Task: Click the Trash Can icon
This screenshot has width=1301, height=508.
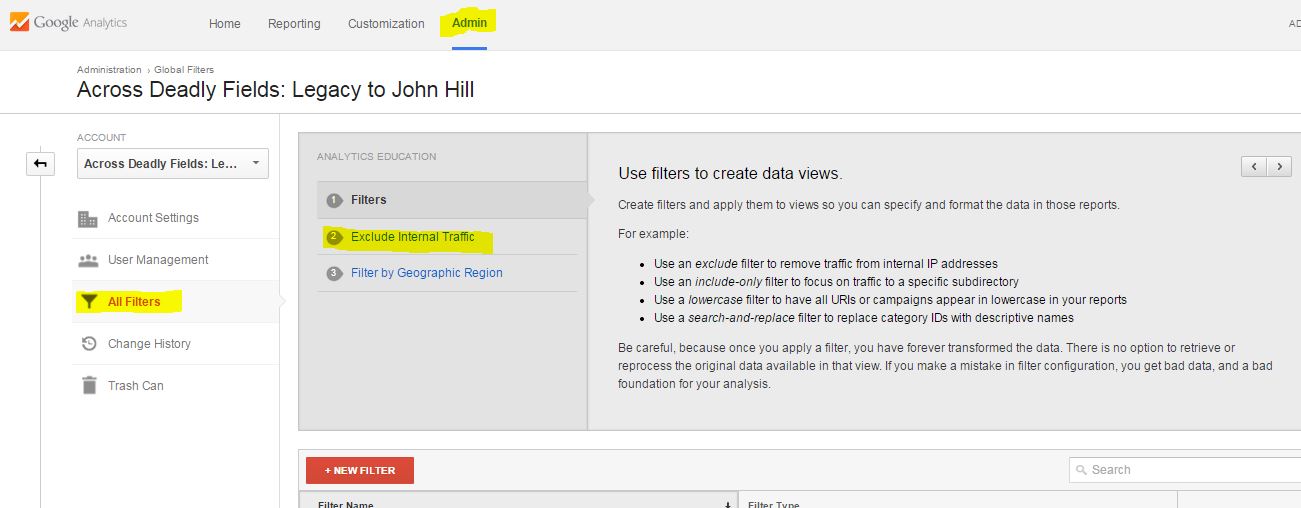Action: (x=88, y=385)
